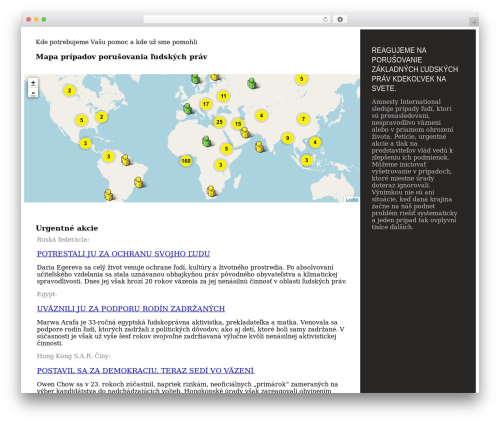Viewport: 500px width, 423px height.
Task: Select the green person marker over Scandinavia
Action: click(x=195, y=79)
